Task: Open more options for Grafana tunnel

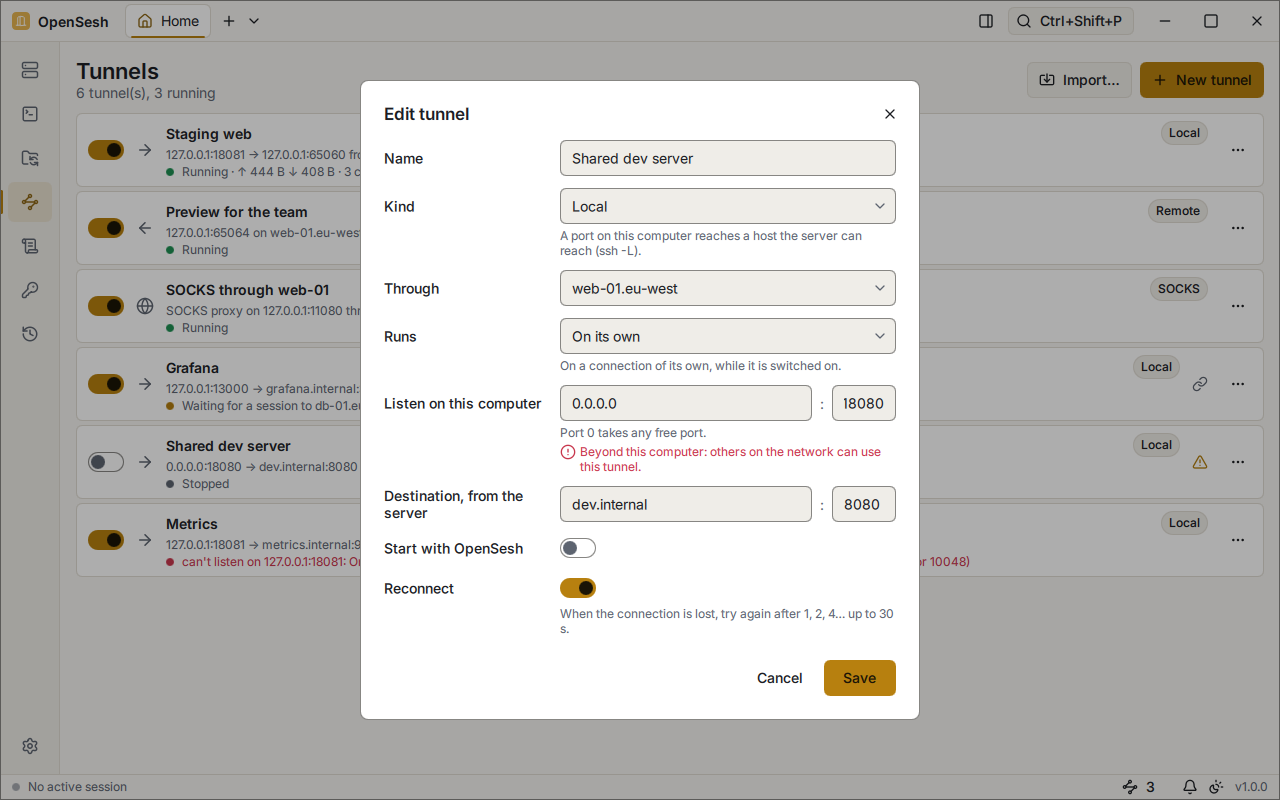Action: pos(1238,384)
